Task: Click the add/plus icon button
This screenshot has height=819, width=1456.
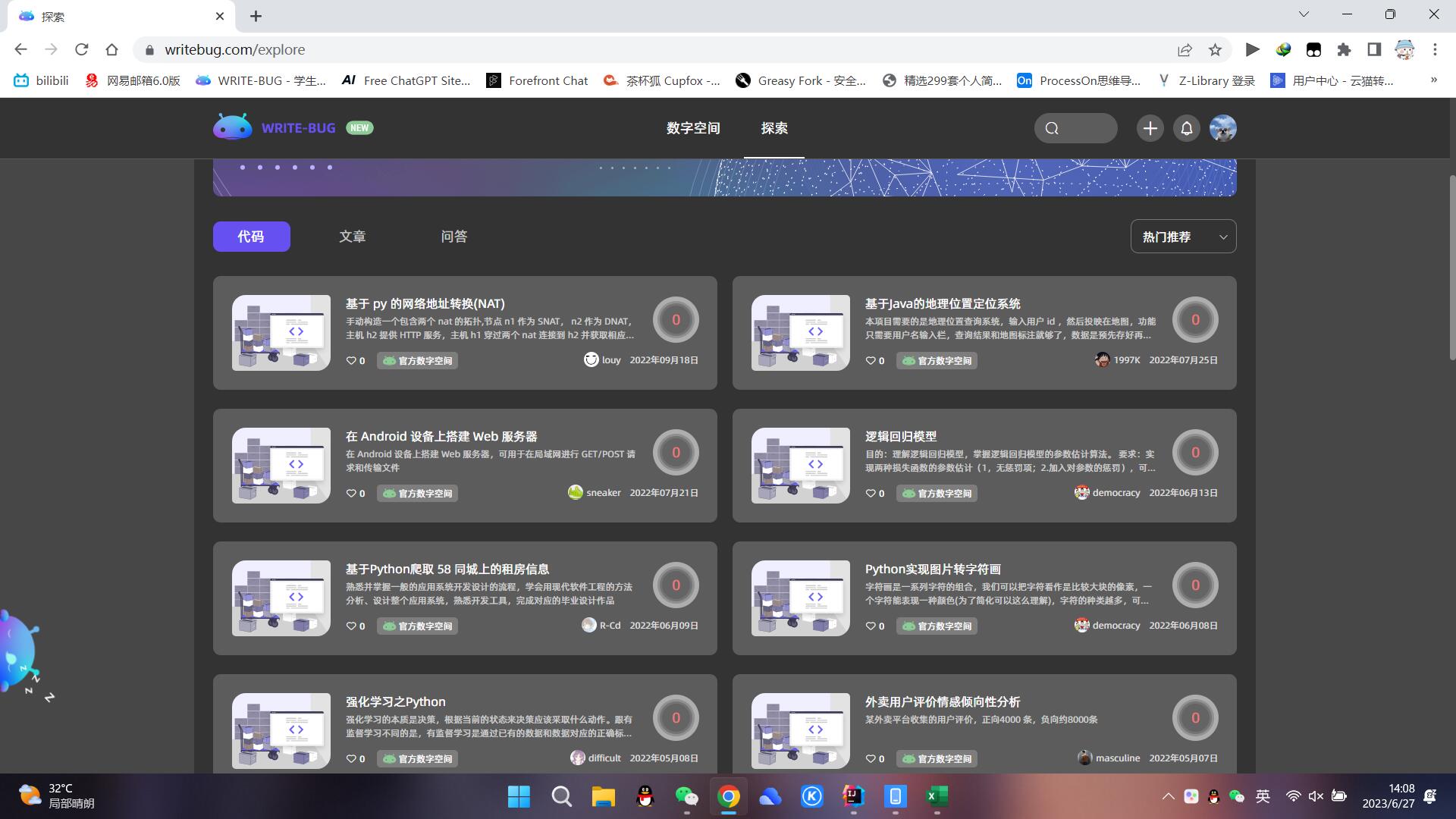Action: pyautogui.click(x=1150, y=128)
